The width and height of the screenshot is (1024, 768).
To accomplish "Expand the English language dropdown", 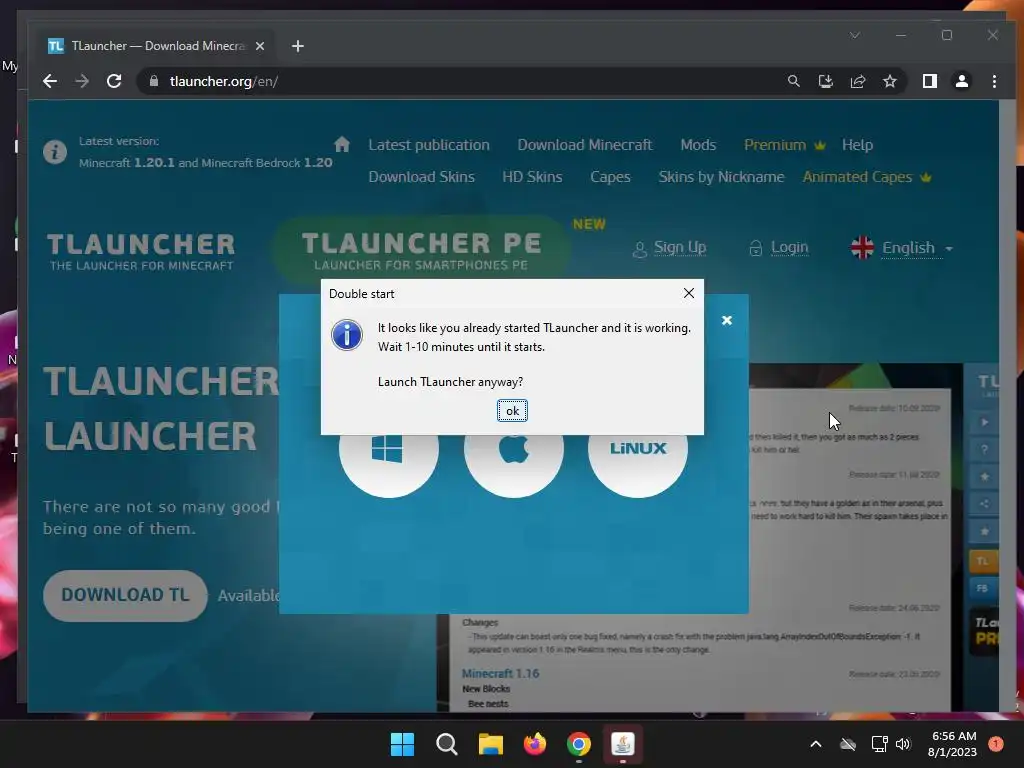I will click(x=901, y=248).
